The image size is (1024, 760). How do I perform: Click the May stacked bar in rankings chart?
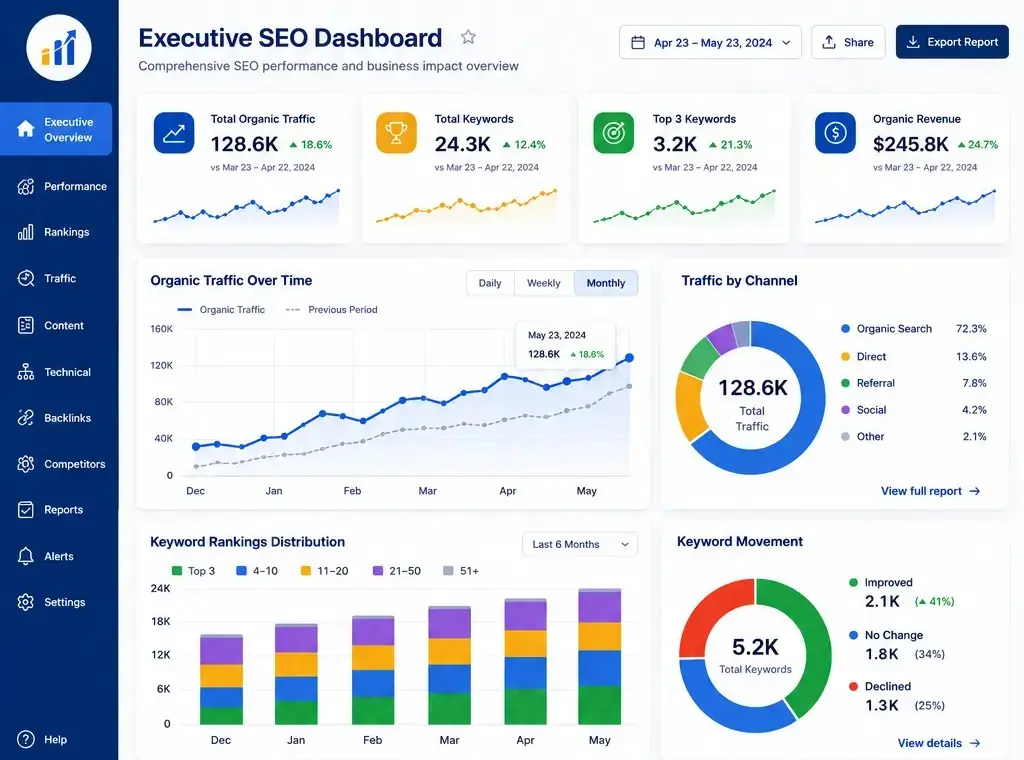pos(600,656)
